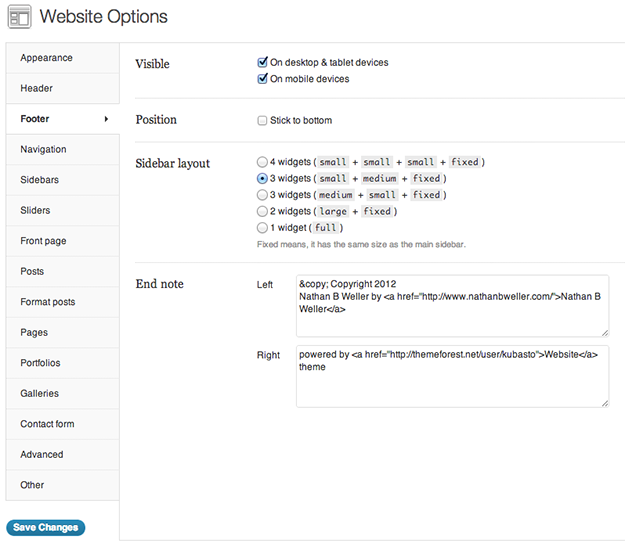Enable Stick to bottom checkbox
The image size is (625, 547).
tap(262, 121)
